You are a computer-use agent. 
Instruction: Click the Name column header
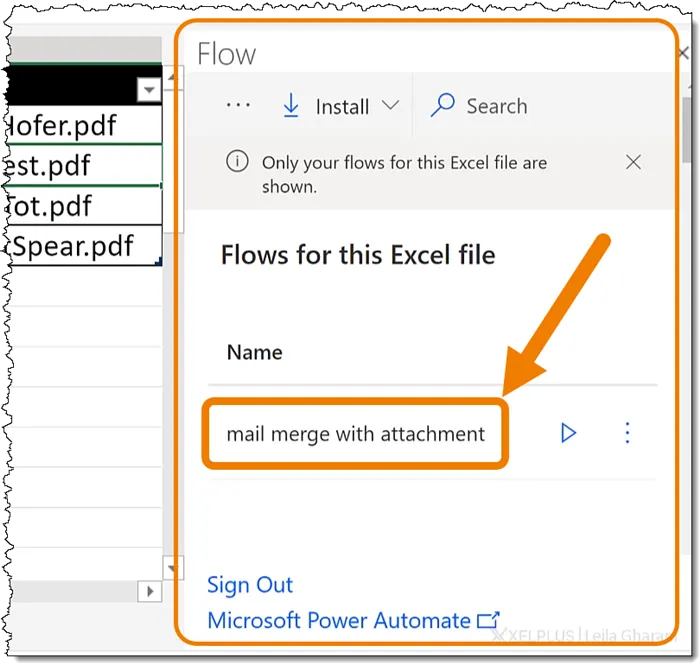[x=254, y=352]
